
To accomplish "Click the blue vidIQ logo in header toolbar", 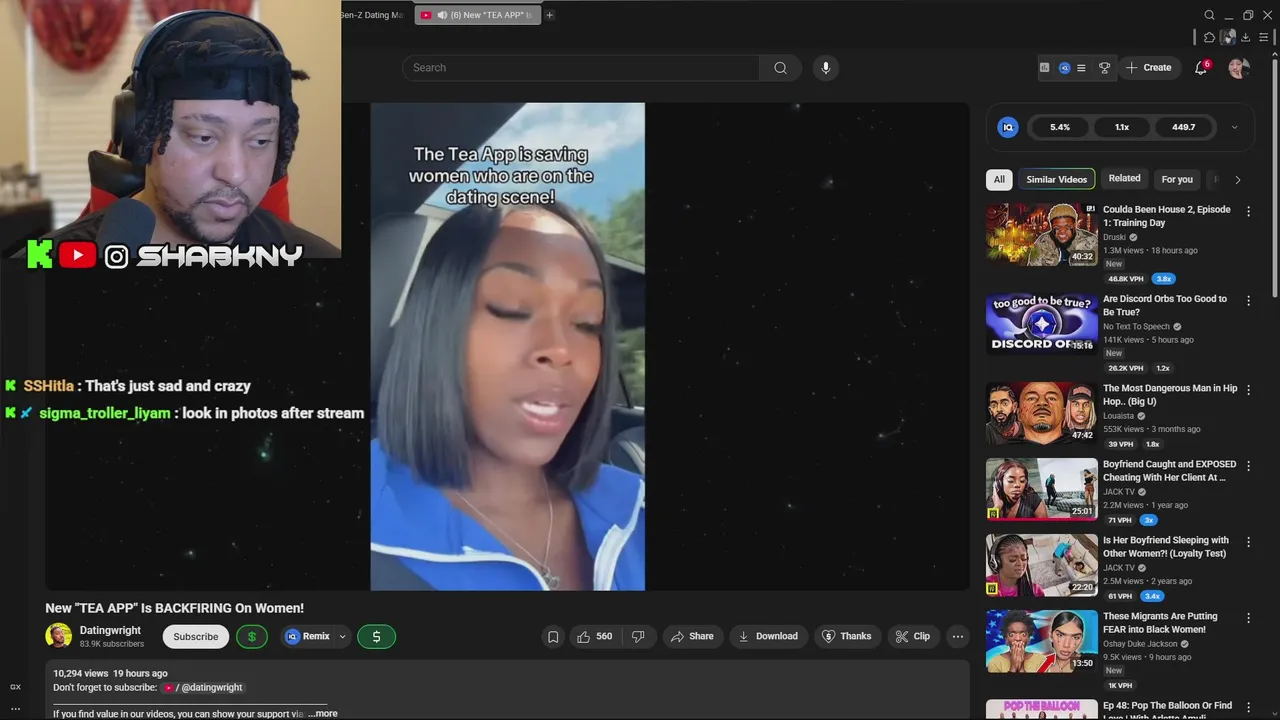I will (x=1064, y=68).
